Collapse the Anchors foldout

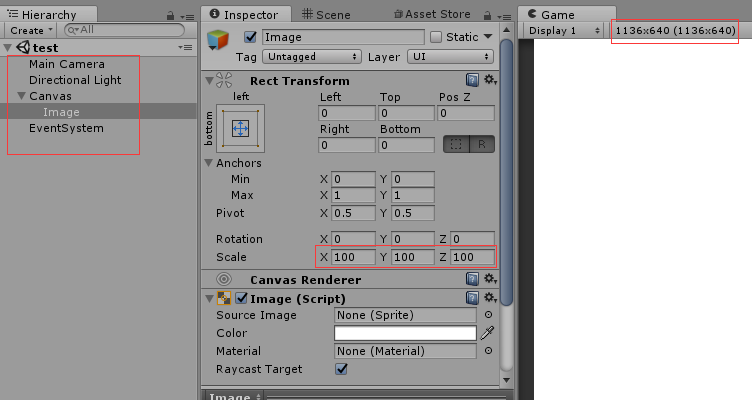click(x=209, y=163)
